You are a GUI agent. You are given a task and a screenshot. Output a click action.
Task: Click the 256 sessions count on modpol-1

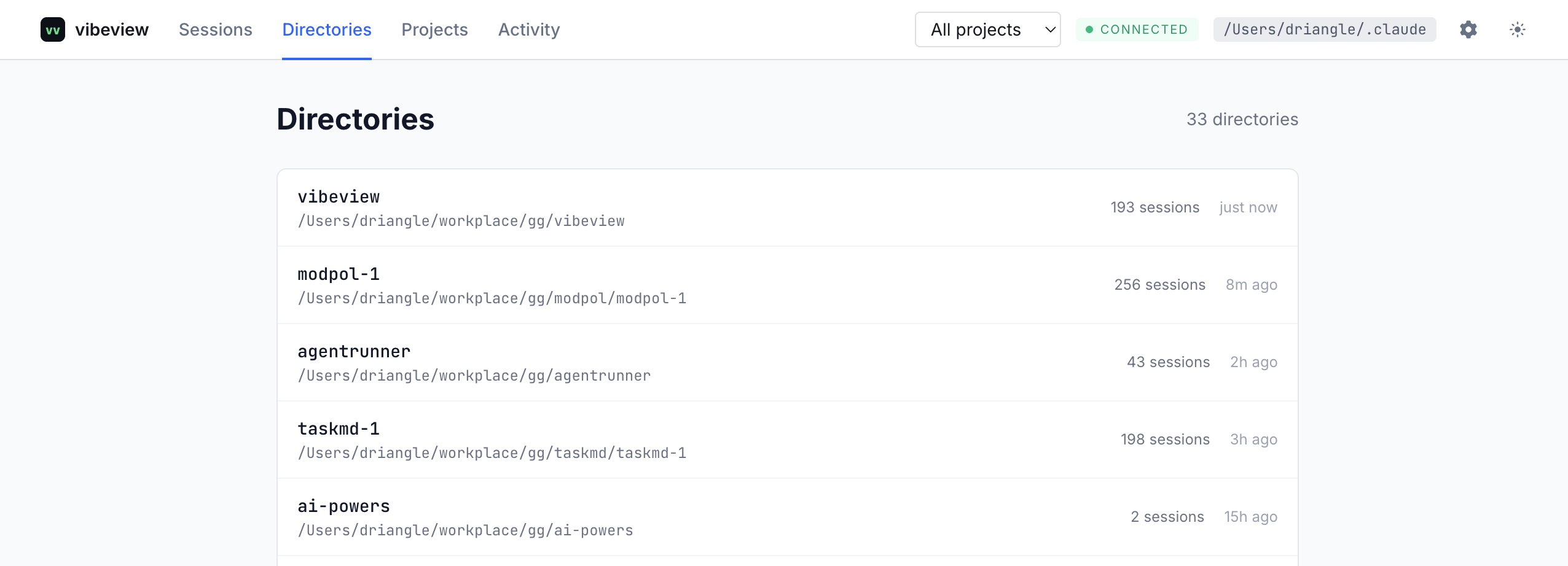tap(1159, 285)
